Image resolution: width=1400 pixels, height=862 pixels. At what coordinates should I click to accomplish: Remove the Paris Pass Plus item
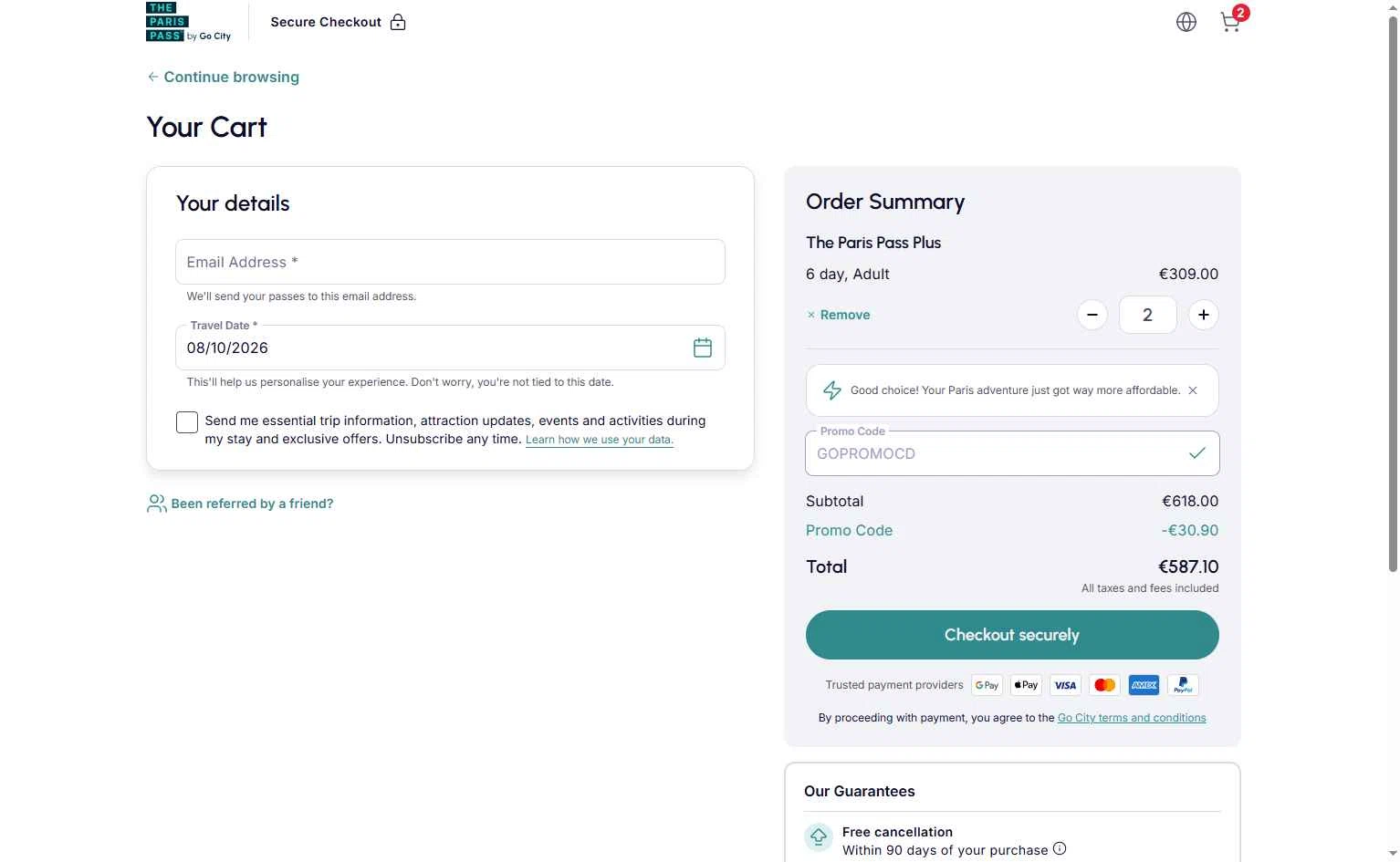(838, 315)
